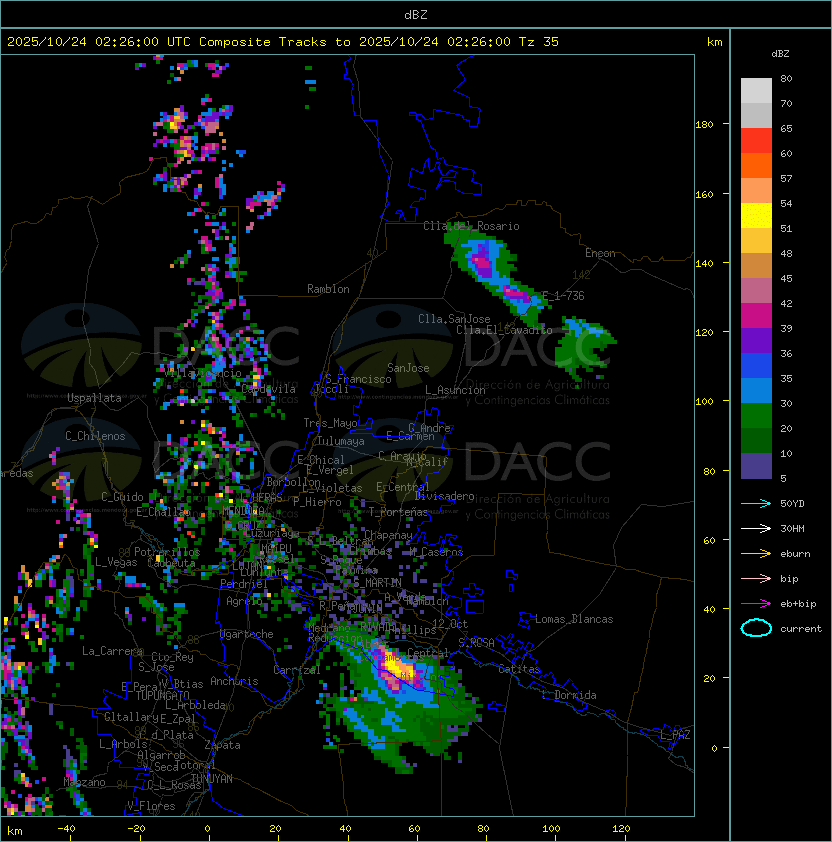Click the 'TUPUNGATO' map label
Viewport: 832px width, 842px height.
pyautogui.click(x=162, y=695)
